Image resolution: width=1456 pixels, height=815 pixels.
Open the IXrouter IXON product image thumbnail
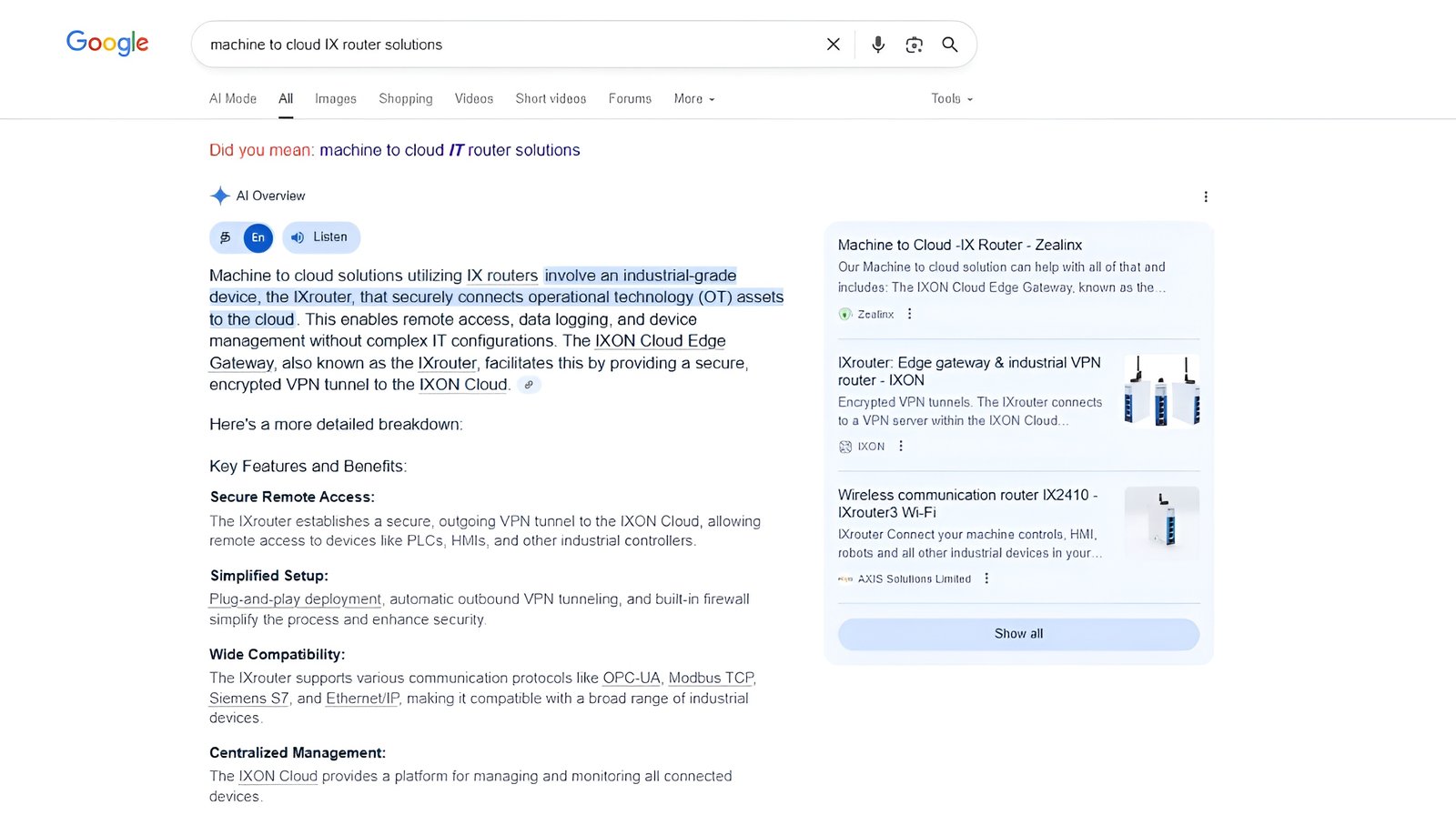(1162, 391)
